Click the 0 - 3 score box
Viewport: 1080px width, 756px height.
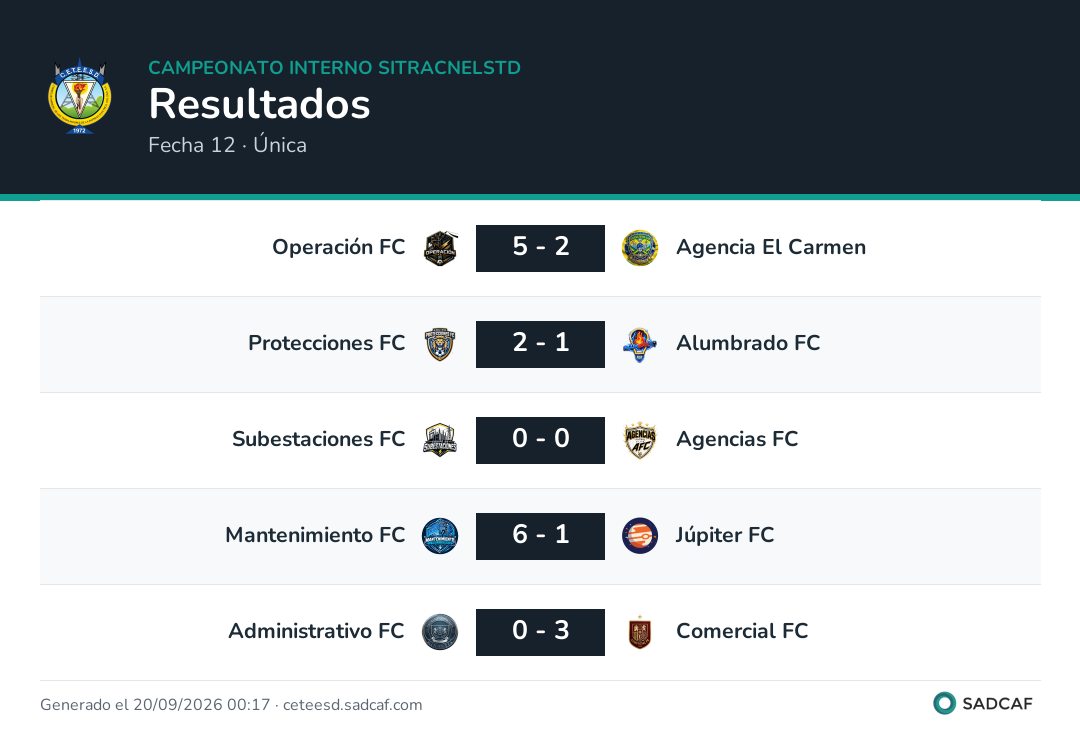(x=541, y=632)
